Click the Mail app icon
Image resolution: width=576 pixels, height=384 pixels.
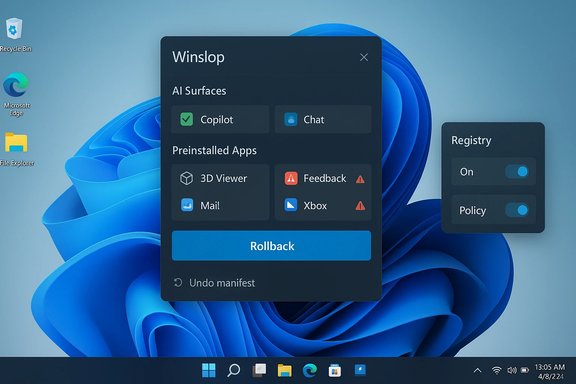(x=187, y=205)
